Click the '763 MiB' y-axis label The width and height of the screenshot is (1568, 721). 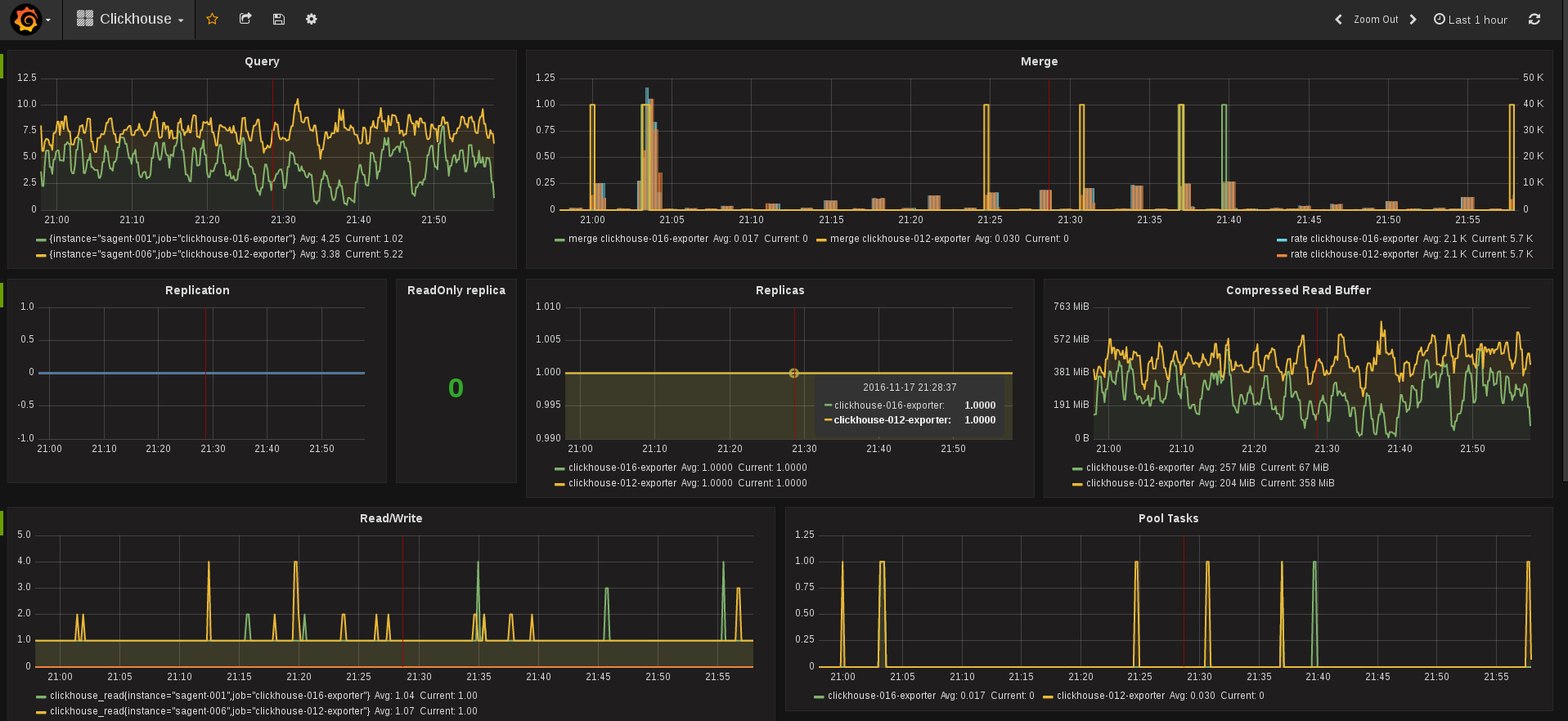1072,307
